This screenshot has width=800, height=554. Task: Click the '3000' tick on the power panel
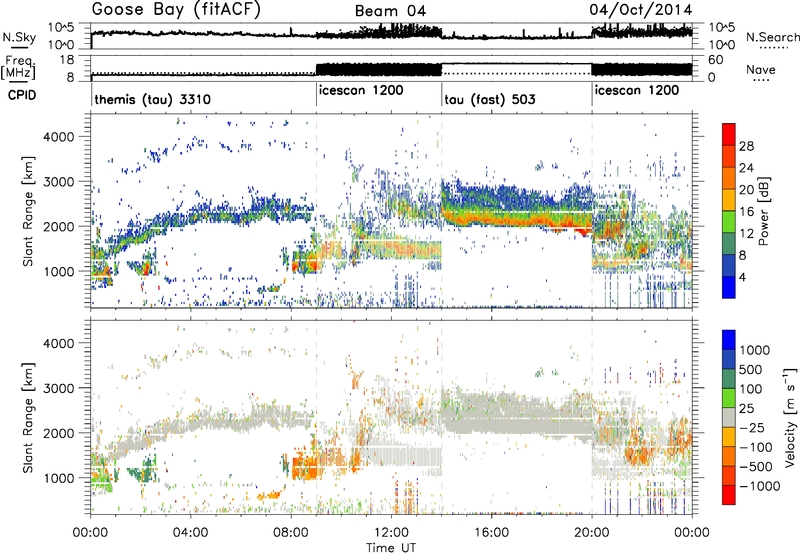point(58,182)
